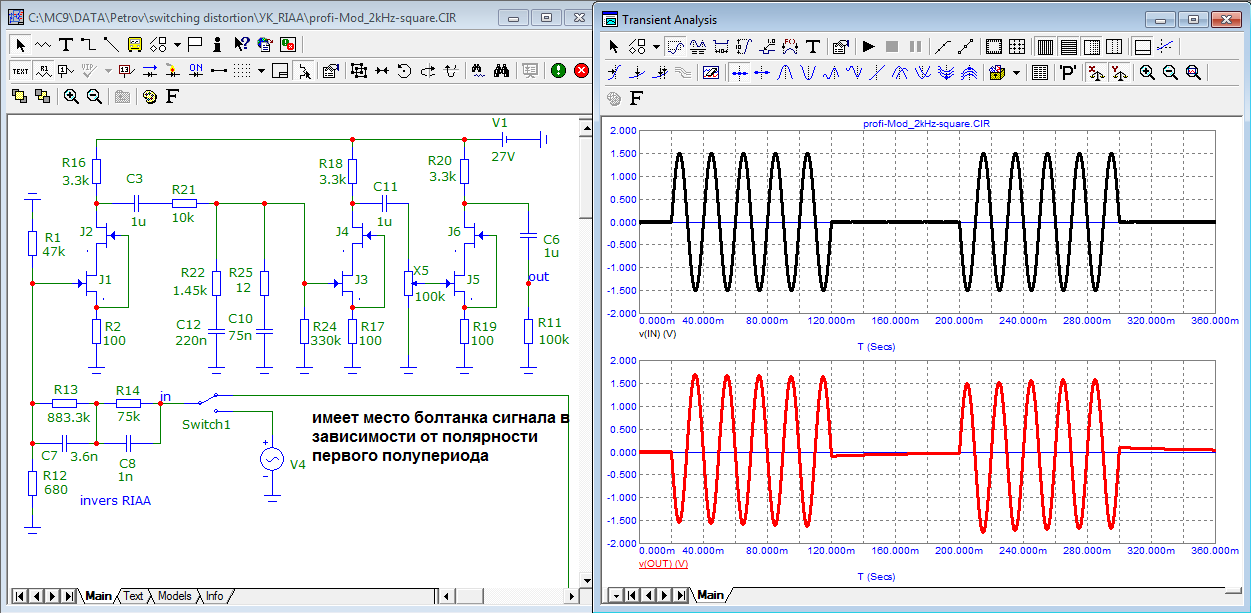This screenshot has width=1251, height=613.
Task: Switch to the Models tab
Action: [x=174, y=596]
